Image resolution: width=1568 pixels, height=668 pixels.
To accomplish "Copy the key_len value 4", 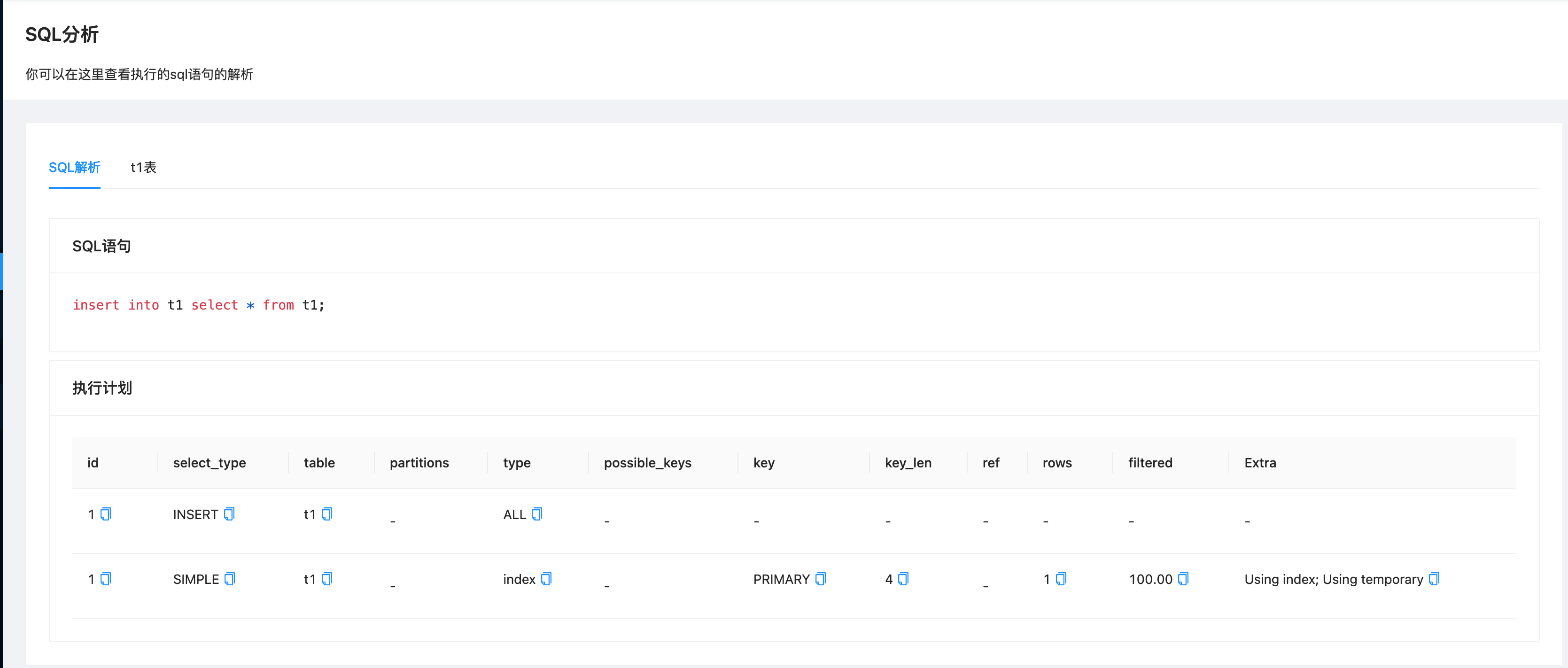I will 905,579.
